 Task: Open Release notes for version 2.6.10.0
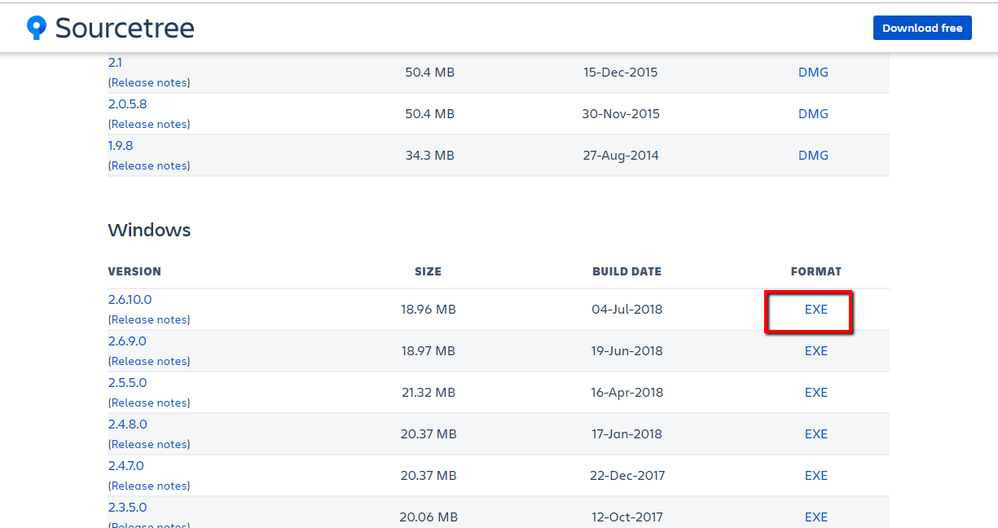click(149, 319)
